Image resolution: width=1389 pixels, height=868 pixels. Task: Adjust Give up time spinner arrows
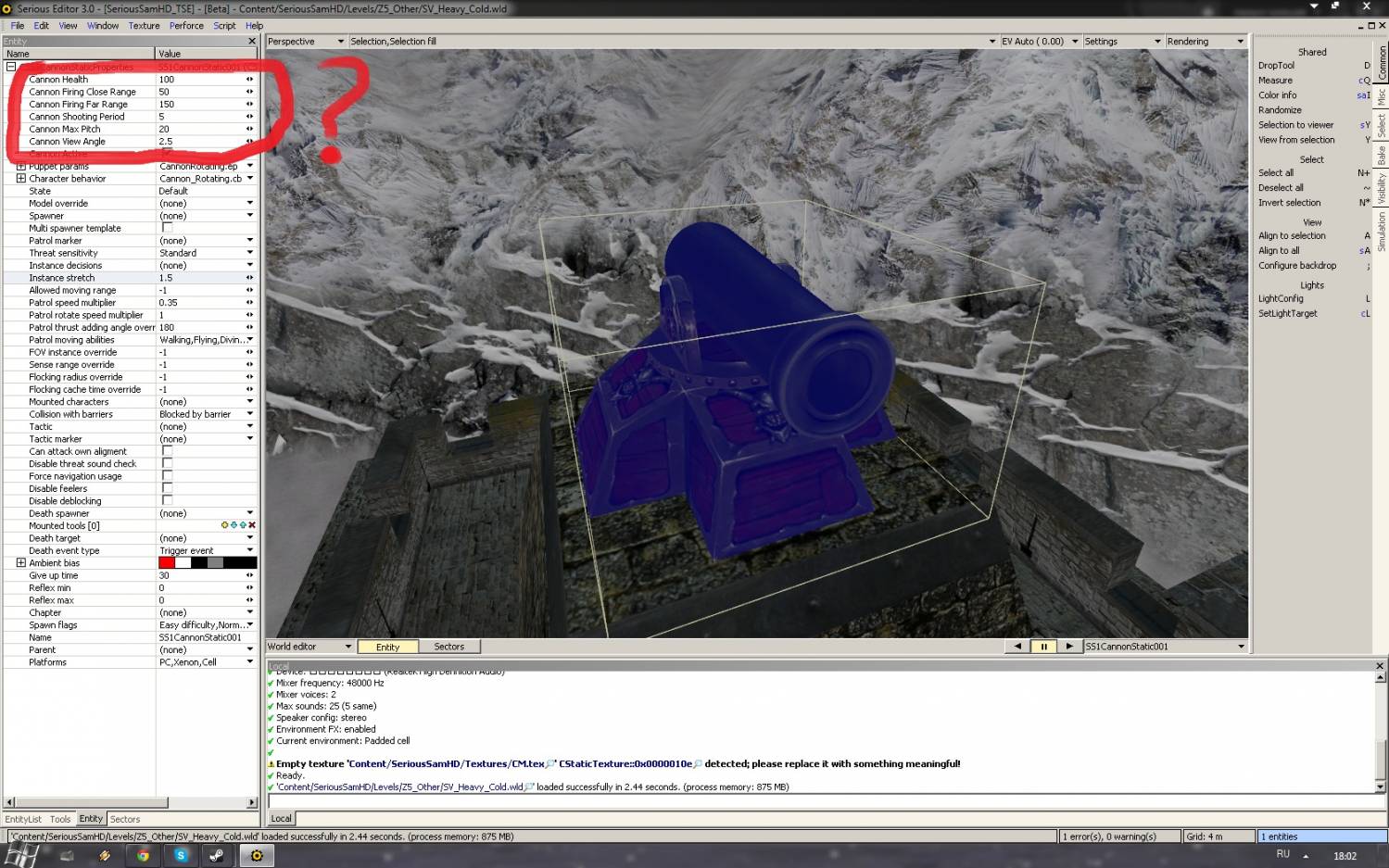click(249, 575)
